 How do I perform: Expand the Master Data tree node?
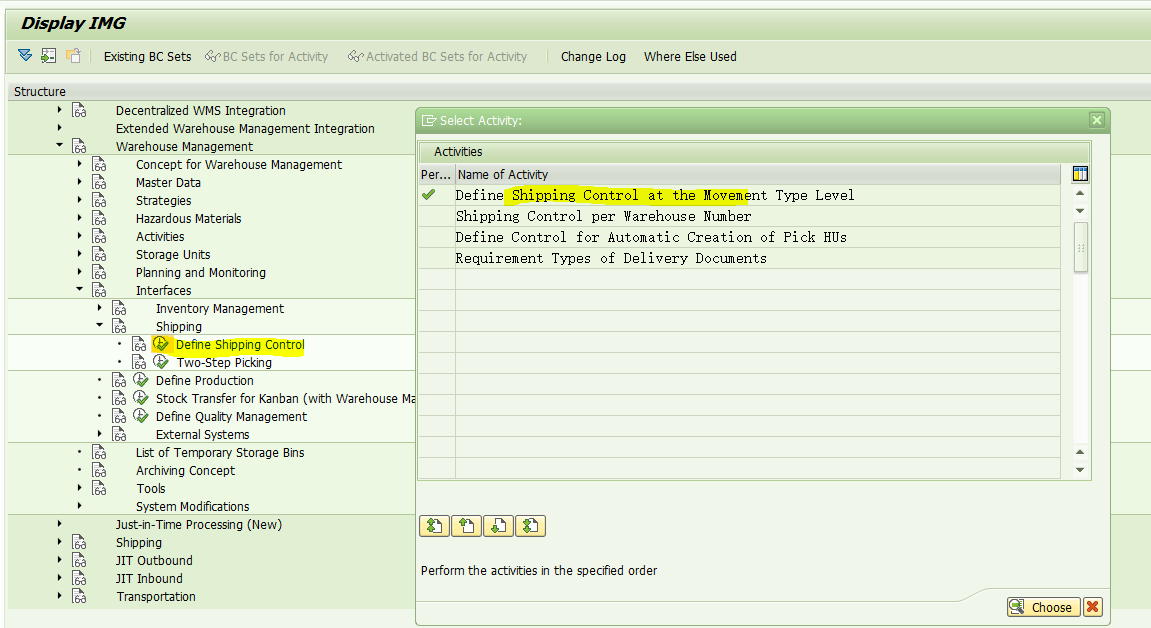pyautogui.click(x=79, y=182)
